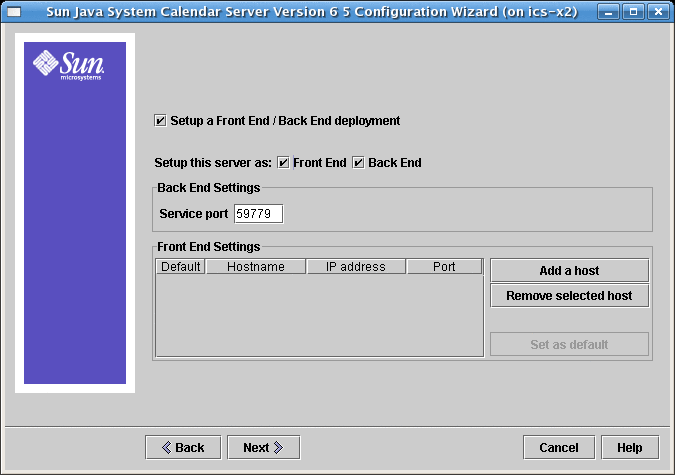
Task: Proceed with the Next button
Action: (263, 447)
